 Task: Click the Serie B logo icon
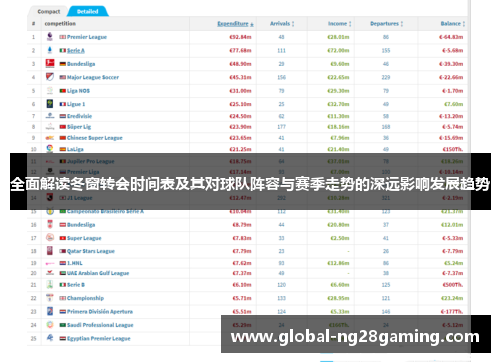(x=50, y=284)
